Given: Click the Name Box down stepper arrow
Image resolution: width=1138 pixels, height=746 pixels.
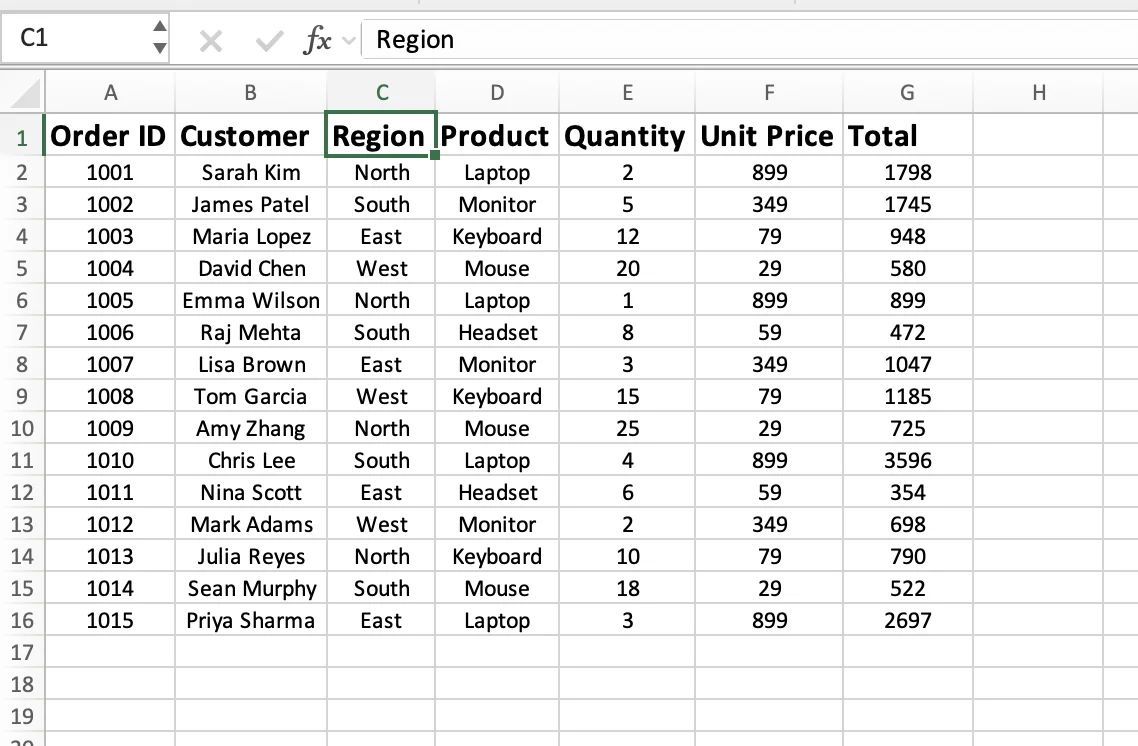Looking at the screenshot, I should tap(160, 47).
